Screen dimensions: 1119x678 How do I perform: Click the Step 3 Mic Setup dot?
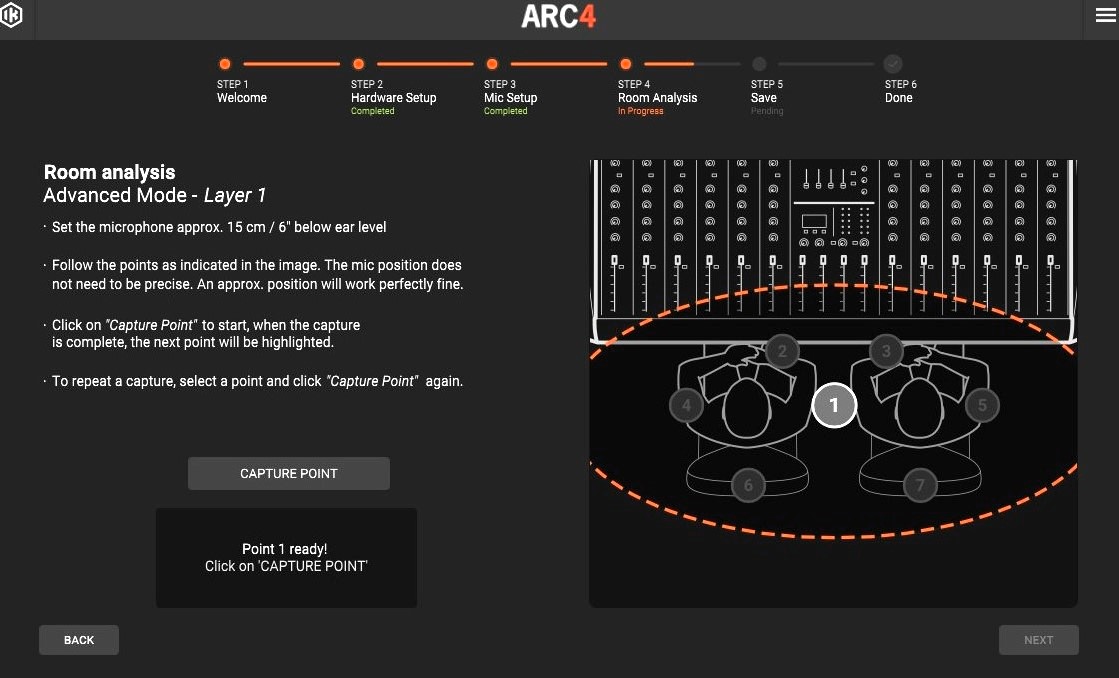point(492,64)
